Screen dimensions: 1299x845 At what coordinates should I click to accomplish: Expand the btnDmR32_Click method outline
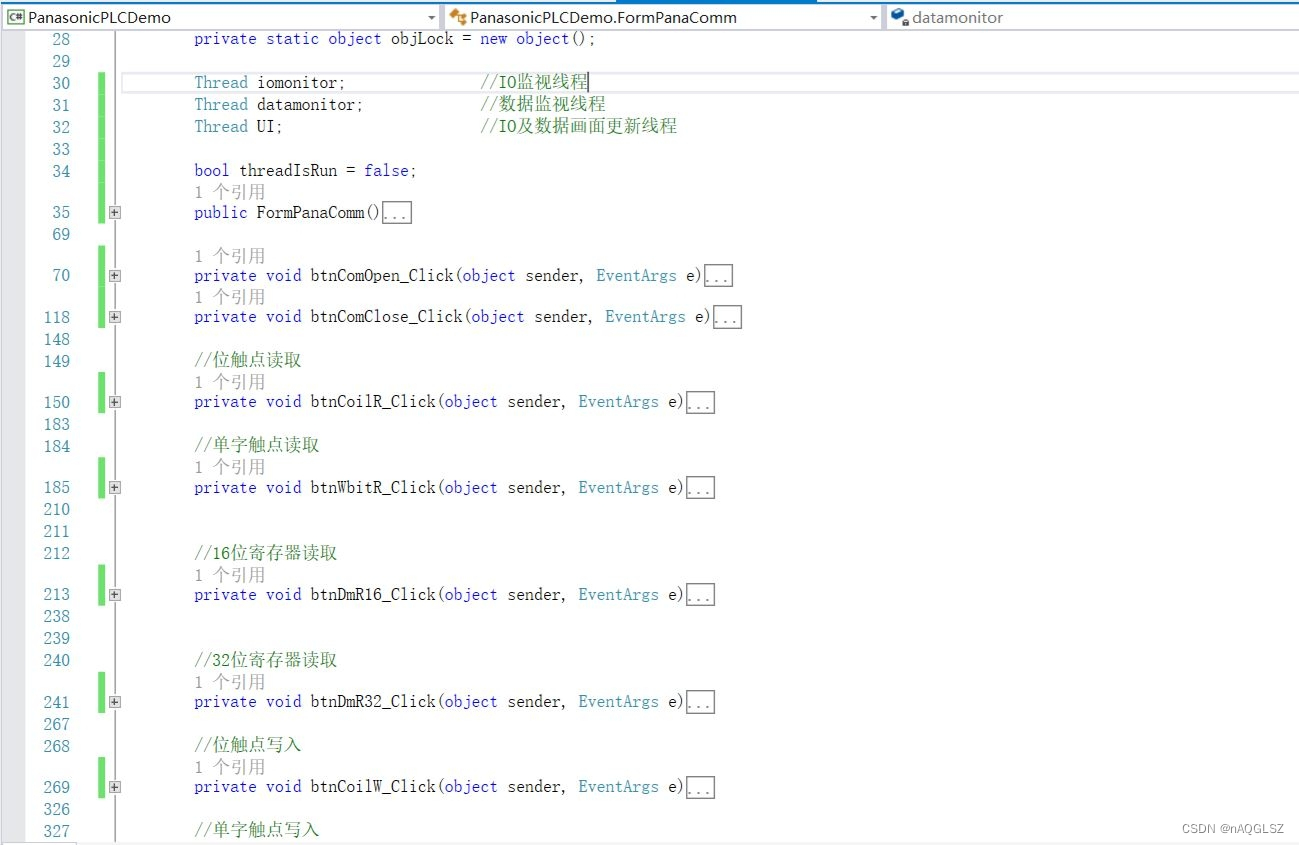pos(115,702)
